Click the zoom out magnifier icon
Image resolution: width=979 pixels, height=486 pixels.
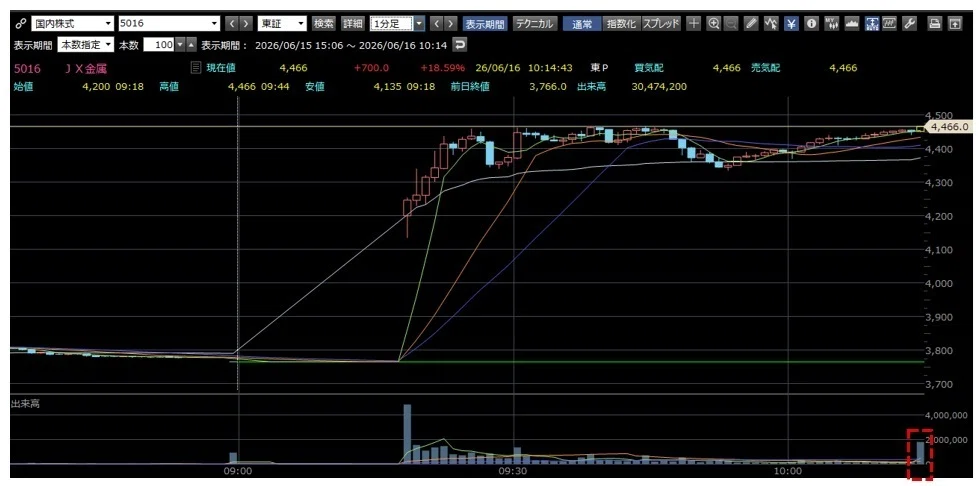coord(731,24)
